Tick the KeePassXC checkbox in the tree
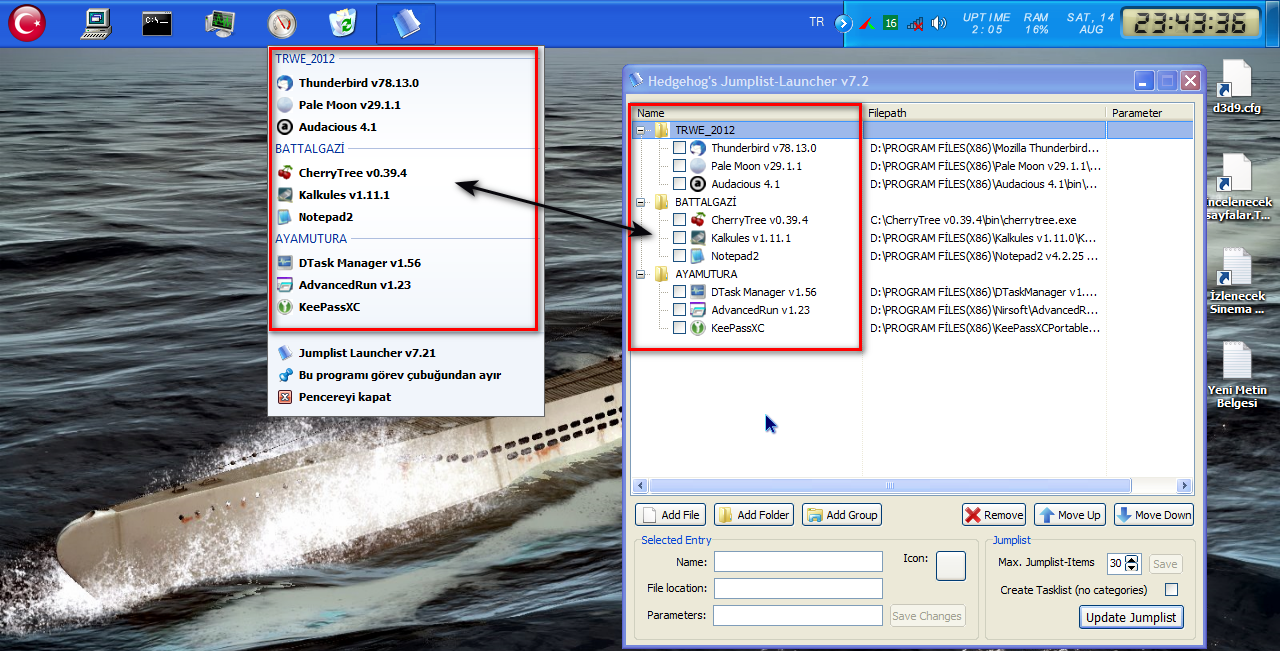The image size is (1280, 651). coord(680,328)
